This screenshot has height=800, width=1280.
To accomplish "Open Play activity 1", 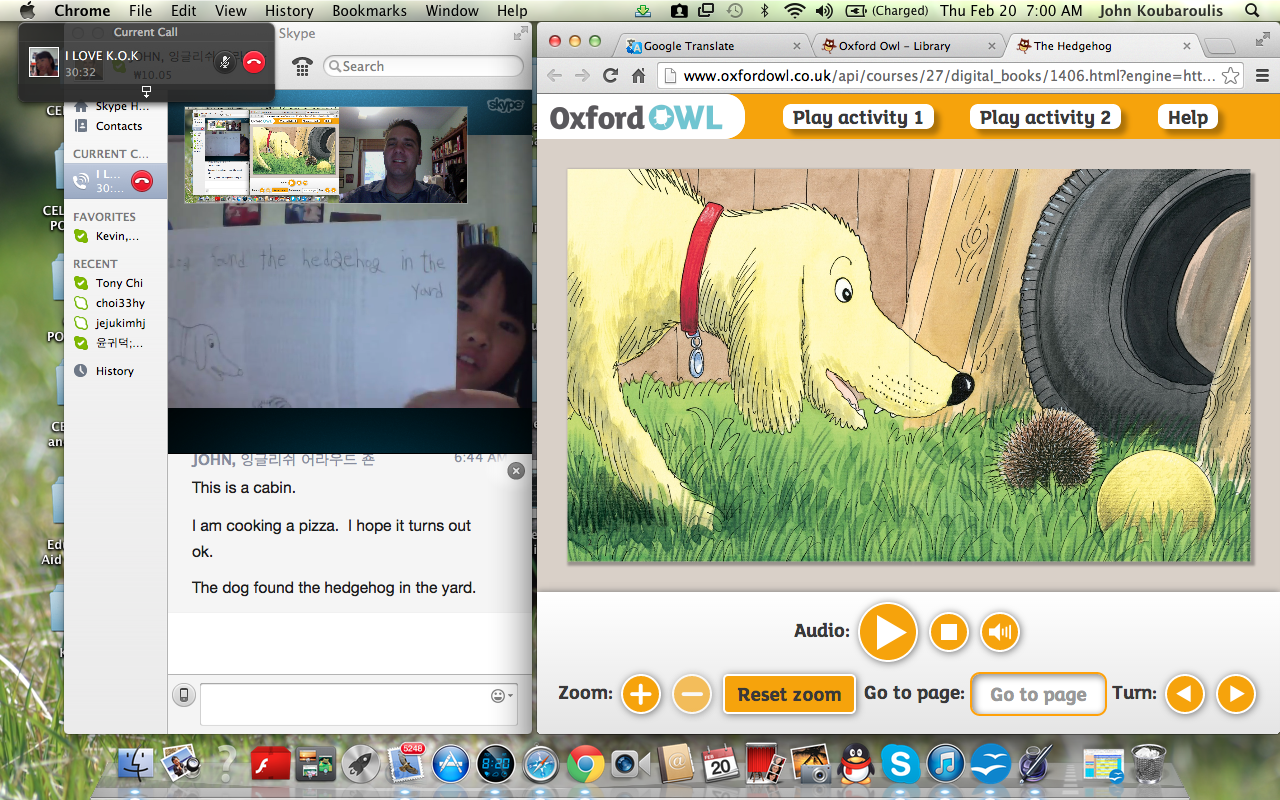I will click(x=858, y=117).
